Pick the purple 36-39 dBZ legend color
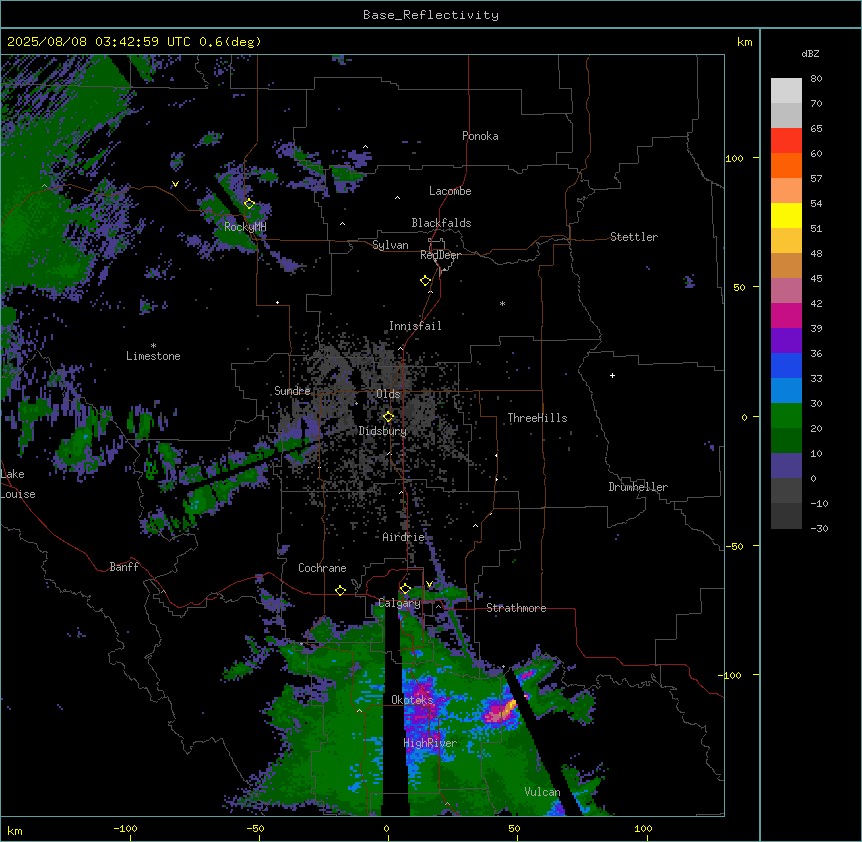Screen dimensions: 862x842 (786, 341)
